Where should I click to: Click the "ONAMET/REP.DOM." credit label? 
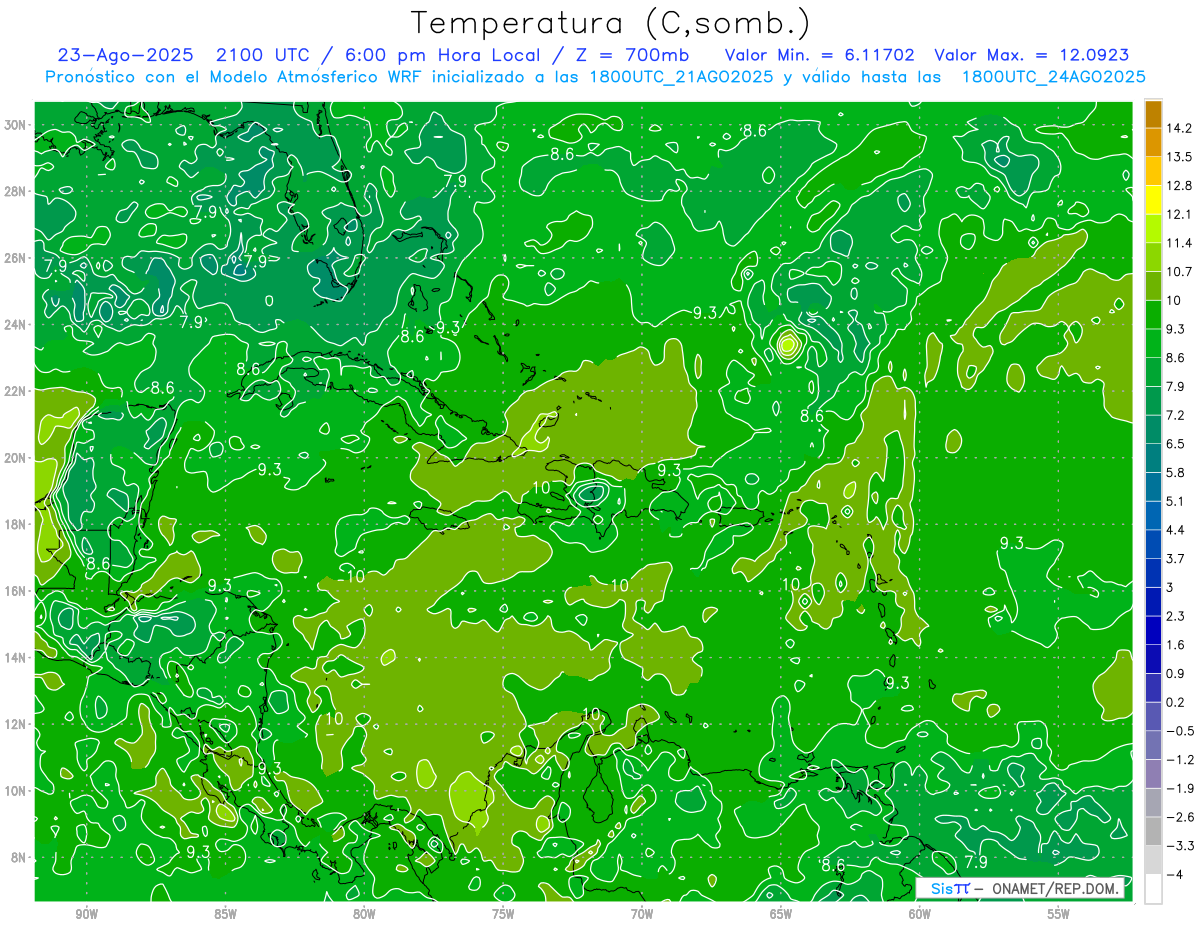pos(1055,888)
